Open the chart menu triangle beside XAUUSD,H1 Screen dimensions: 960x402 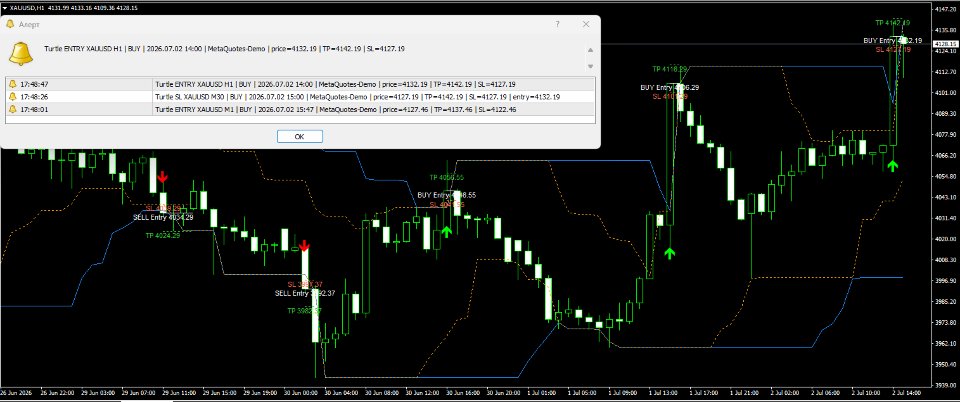pos(4,7)
